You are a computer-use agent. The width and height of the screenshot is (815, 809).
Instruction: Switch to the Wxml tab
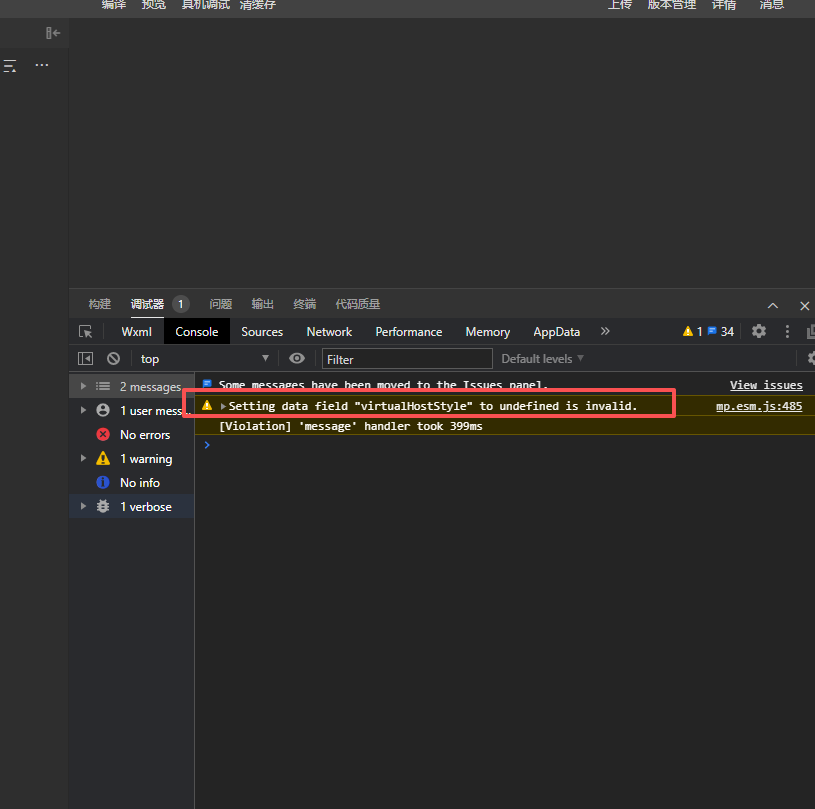[x=136, y=332]
